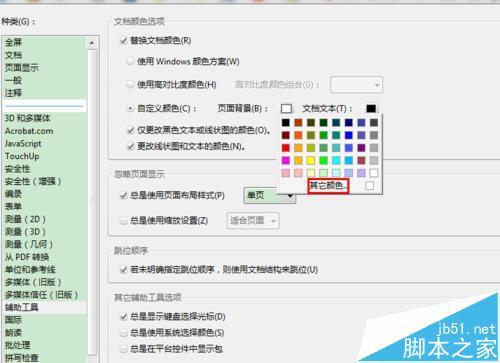The width and height of the screenshot is (500, 363).
Task: Toggle 总是使用页面布局样式(P) checkbox
Action: pos(124,195)
